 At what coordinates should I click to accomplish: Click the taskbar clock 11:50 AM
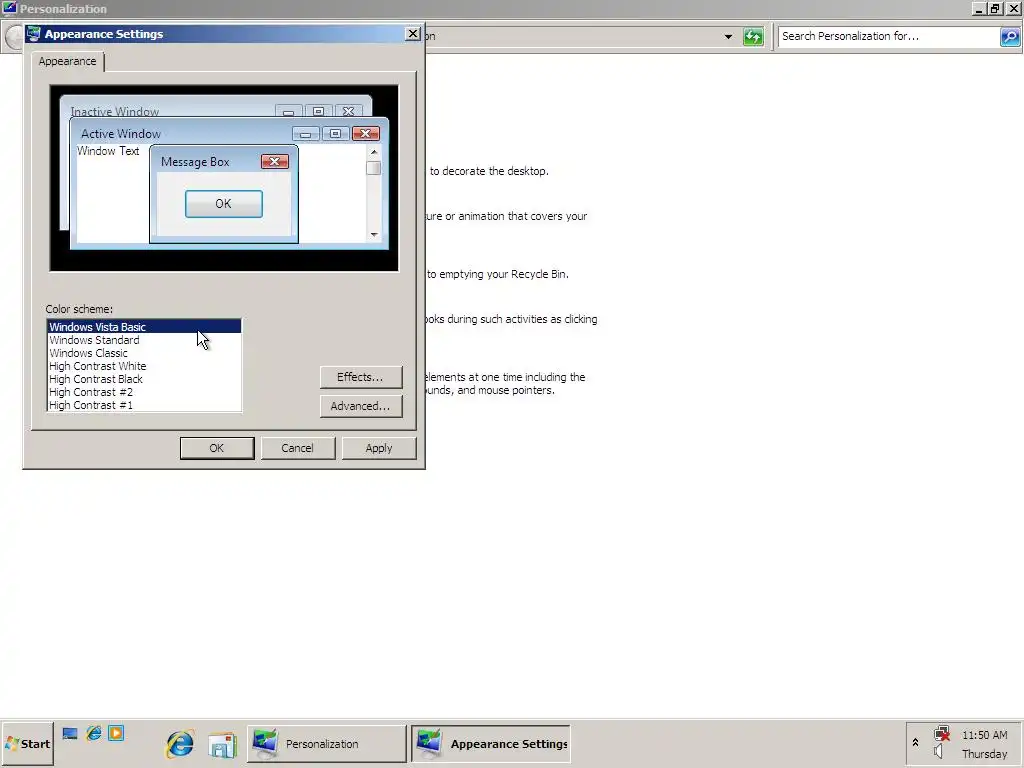pos(984,735)
